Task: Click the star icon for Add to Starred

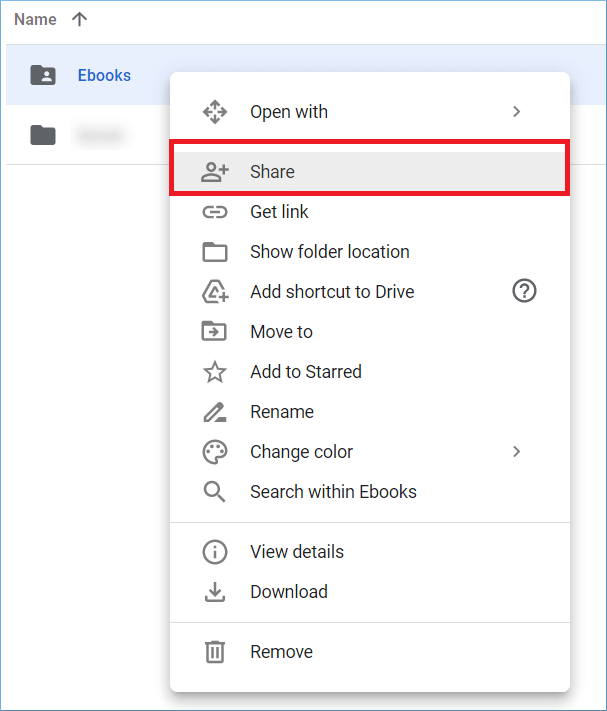Action: point(215,372)
